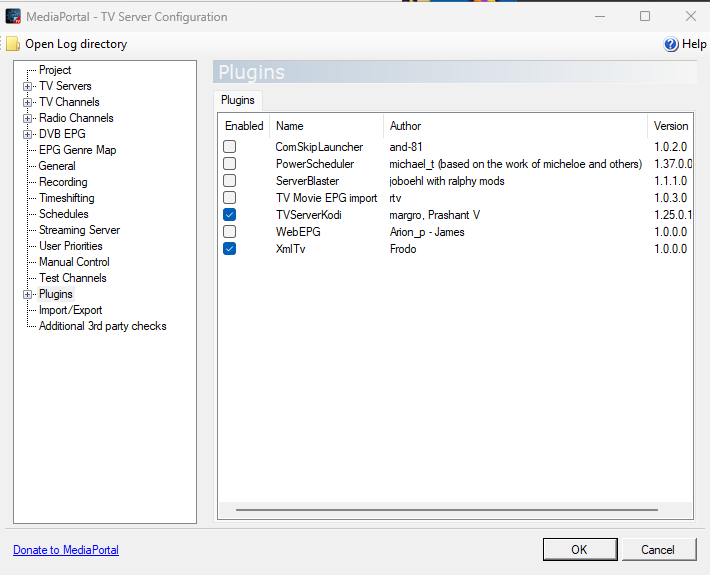Enable the PowerScheduler plugin checkbox
710x575 pixels.
pos(230,164)
